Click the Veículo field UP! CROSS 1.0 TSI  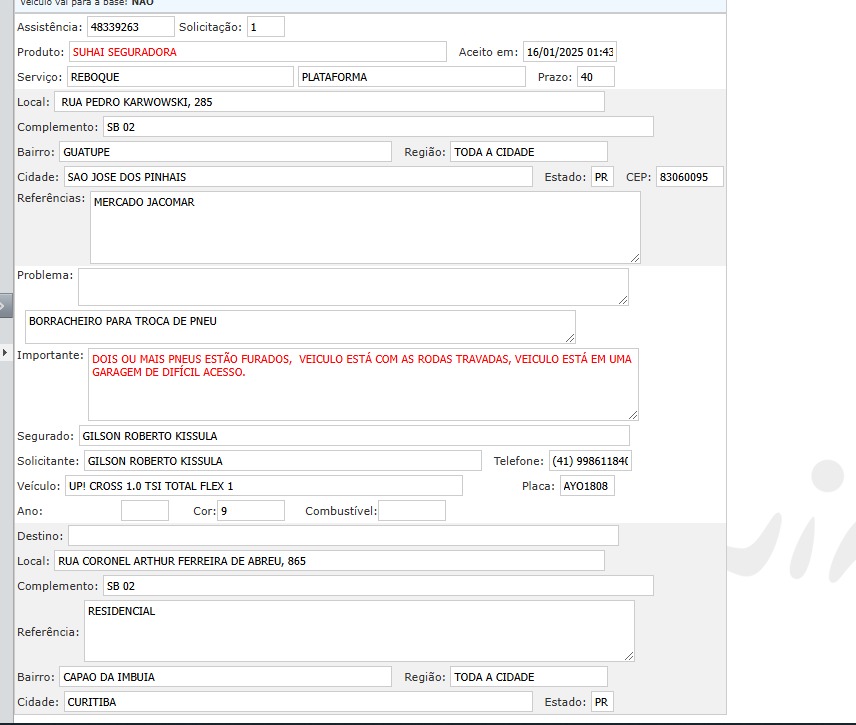point(264,486)
